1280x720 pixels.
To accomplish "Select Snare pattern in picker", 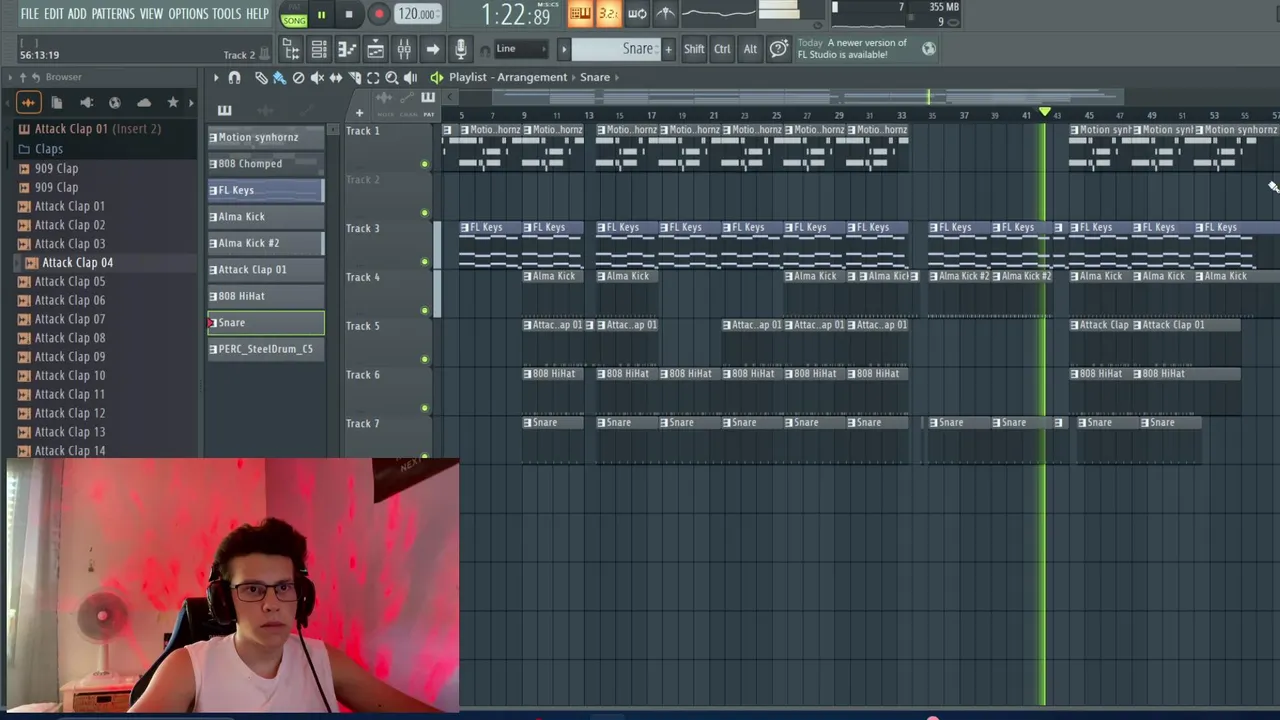I will [266, 323].
